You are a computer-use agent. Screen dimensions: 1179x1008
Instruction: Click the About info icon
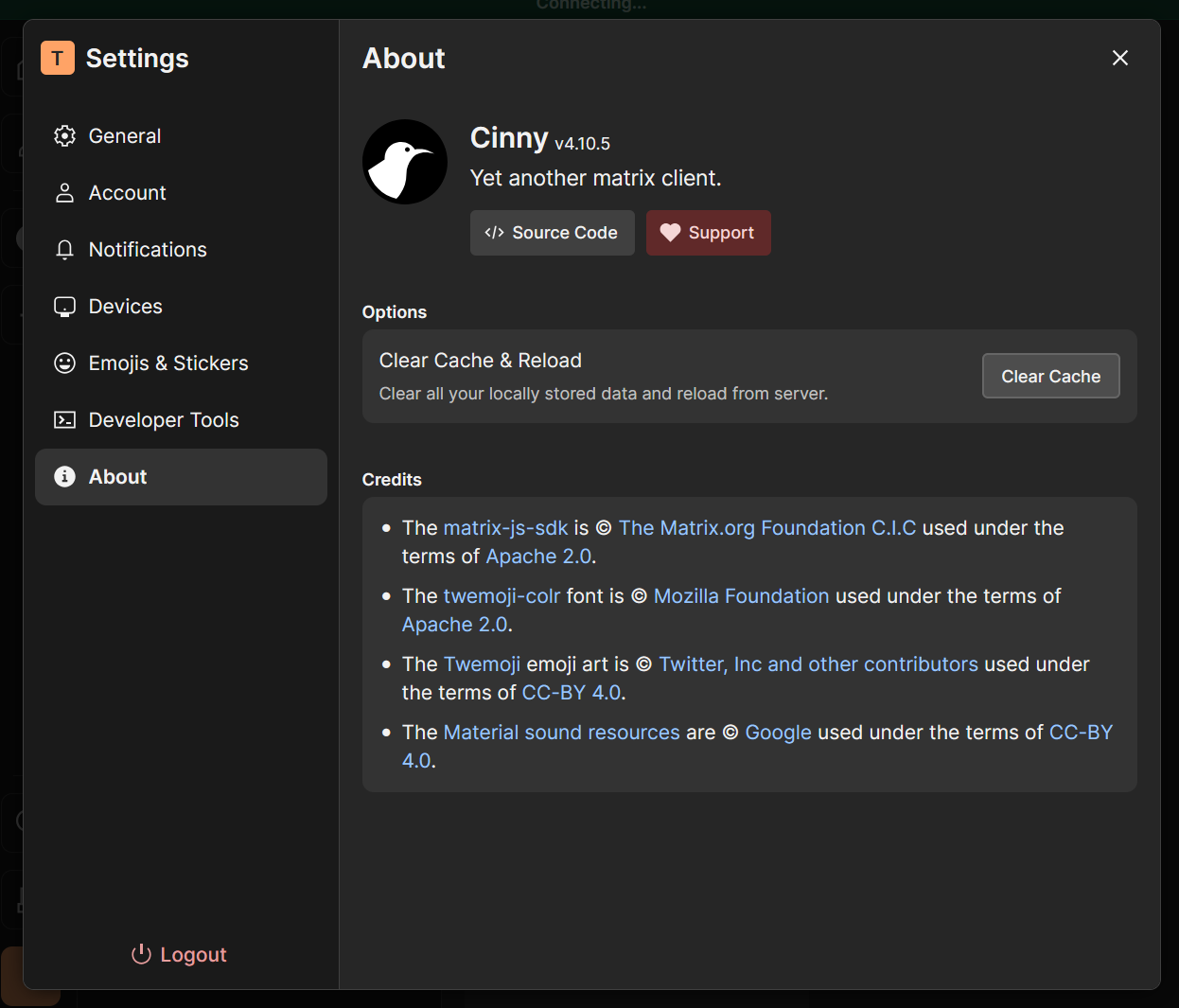64,477
